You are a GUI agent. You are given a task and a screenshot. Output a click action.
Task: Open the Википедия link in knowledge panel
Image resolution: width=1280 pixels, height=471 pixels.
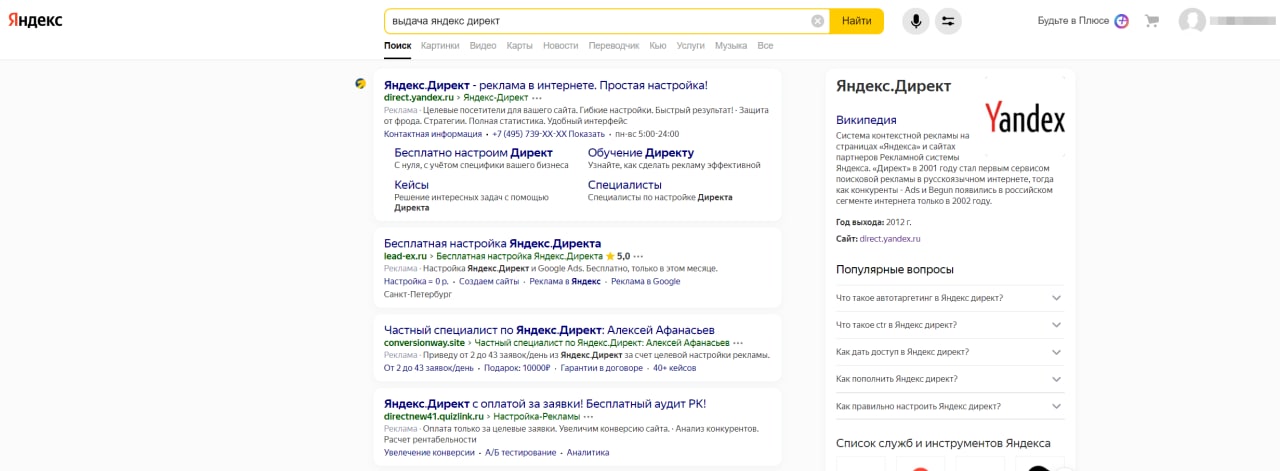point(866,120)
